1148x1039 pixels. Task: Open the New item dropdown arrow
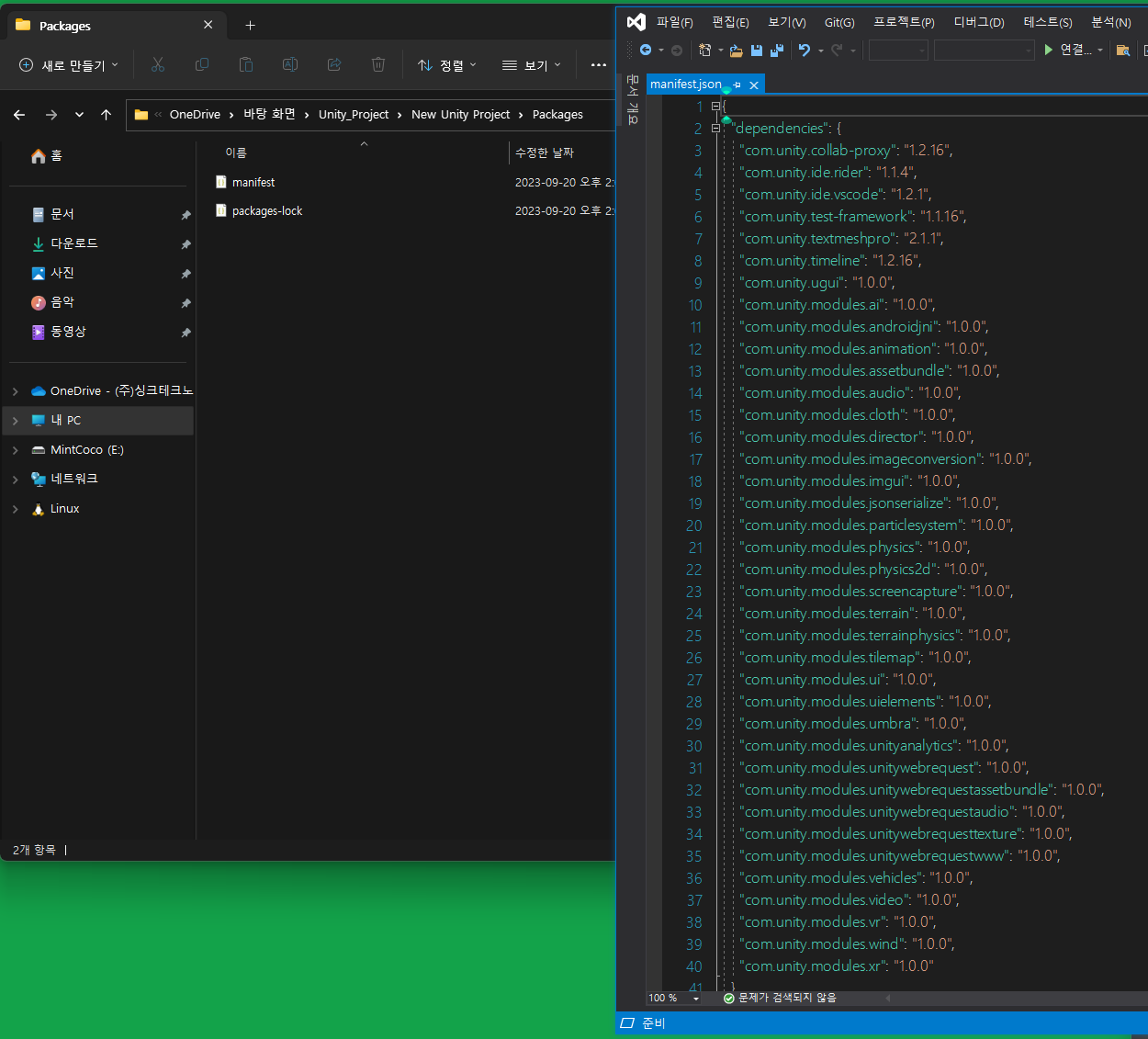[x=720, y=51]
